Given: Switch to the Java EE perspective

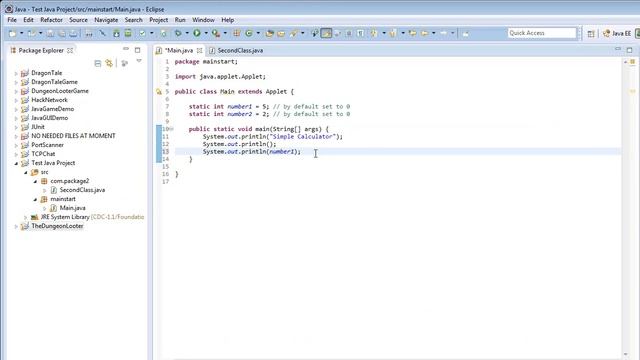Looking at the screenshot, I should click(617, 33).
